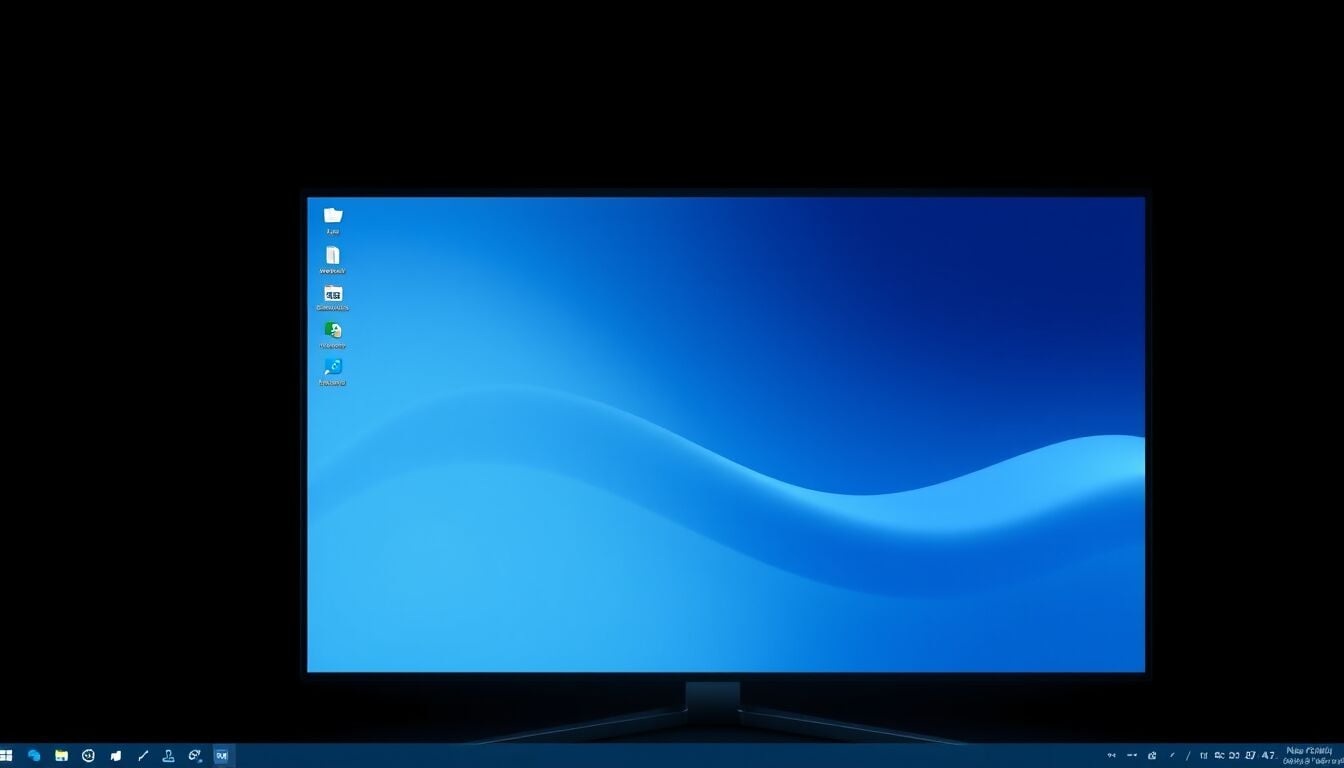Select the blue square desktop shortcut icon
1344x768 pixels.
coord(333,367)
